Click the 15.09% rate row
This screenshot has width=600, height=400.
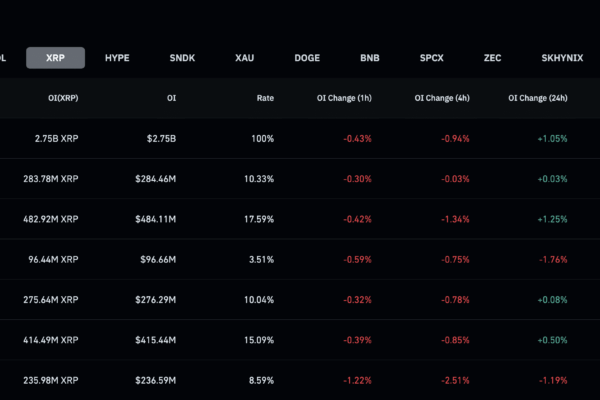[x=300, y=340]
